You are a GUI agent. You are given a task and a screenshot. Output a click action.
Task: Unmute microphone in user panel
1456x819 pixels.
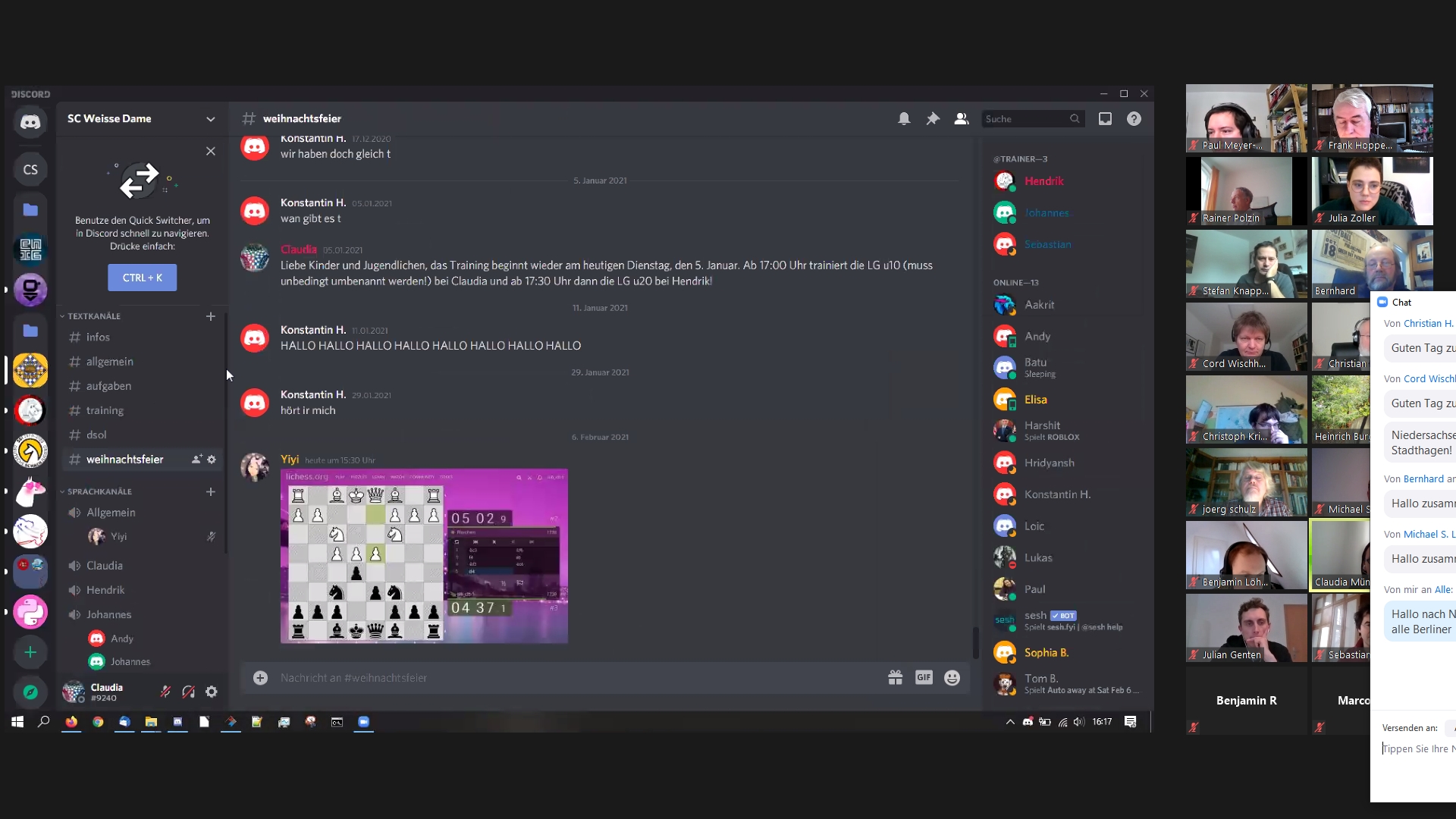point(165,692)
